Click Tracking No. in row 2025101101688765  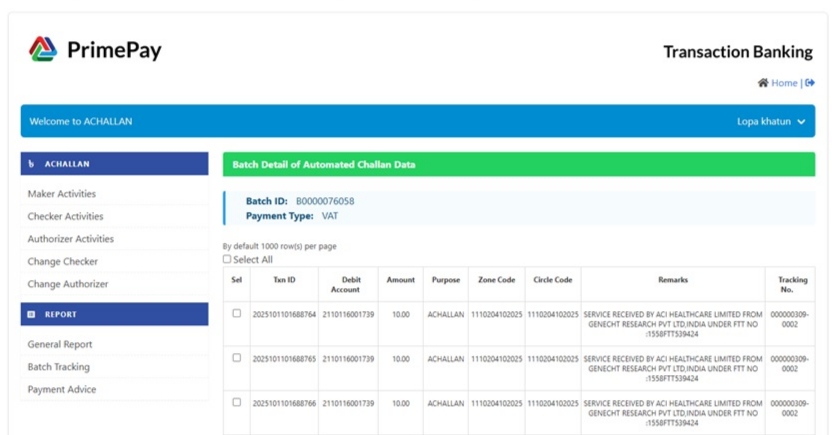[x=790, y=364]
